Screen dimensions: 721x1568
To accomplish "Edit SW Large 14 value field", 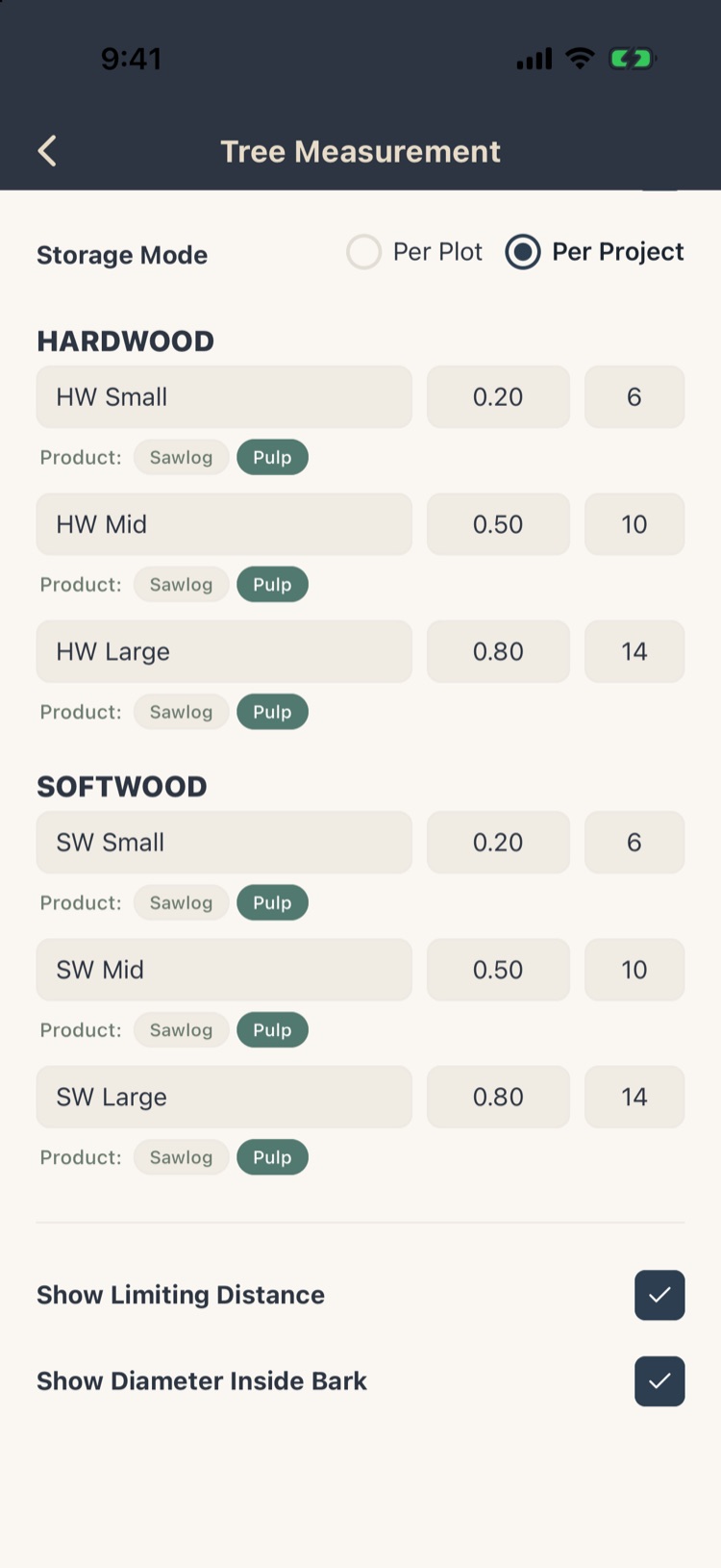I will coord(634,1097).
